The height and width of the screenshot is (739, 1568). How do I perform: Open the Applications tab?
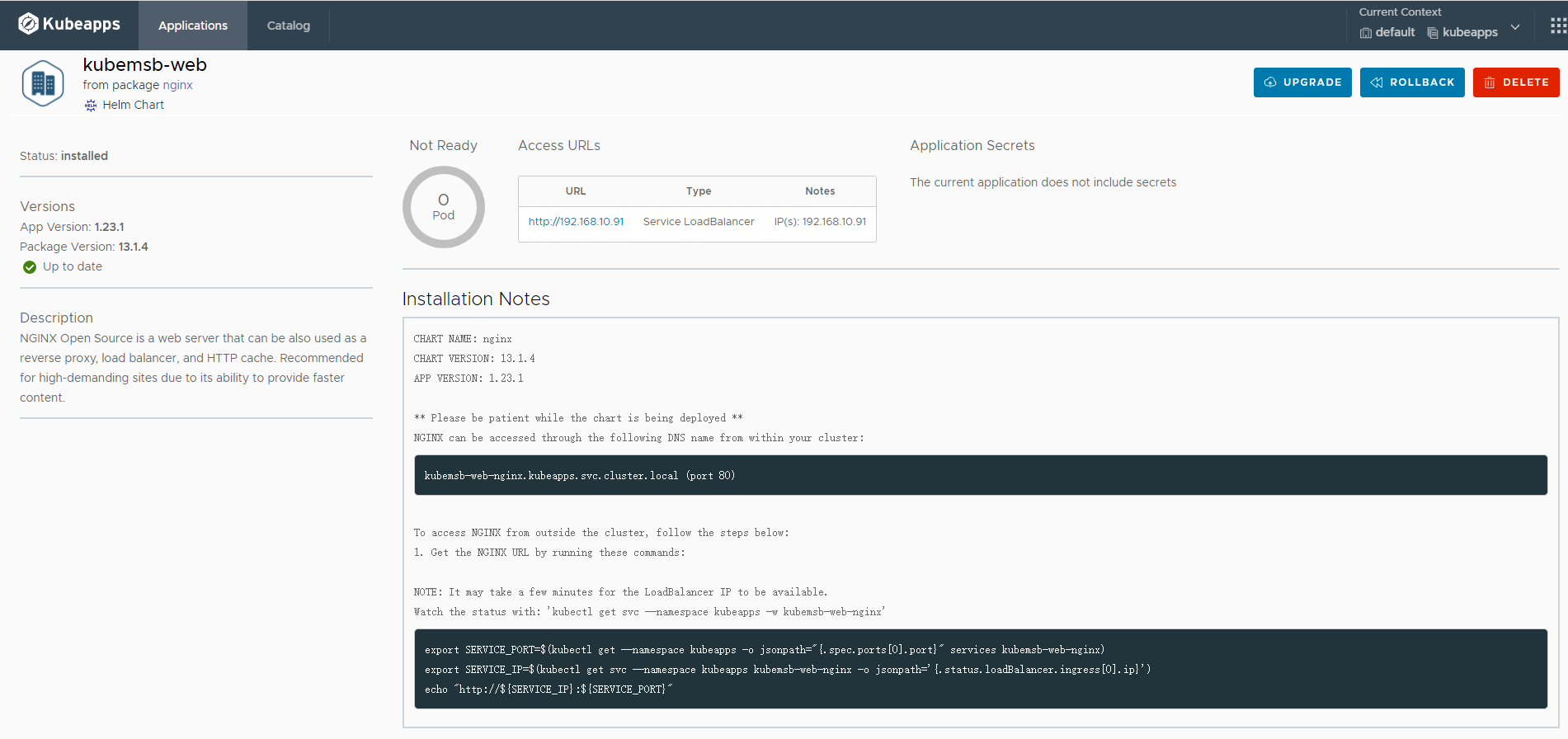193,26
